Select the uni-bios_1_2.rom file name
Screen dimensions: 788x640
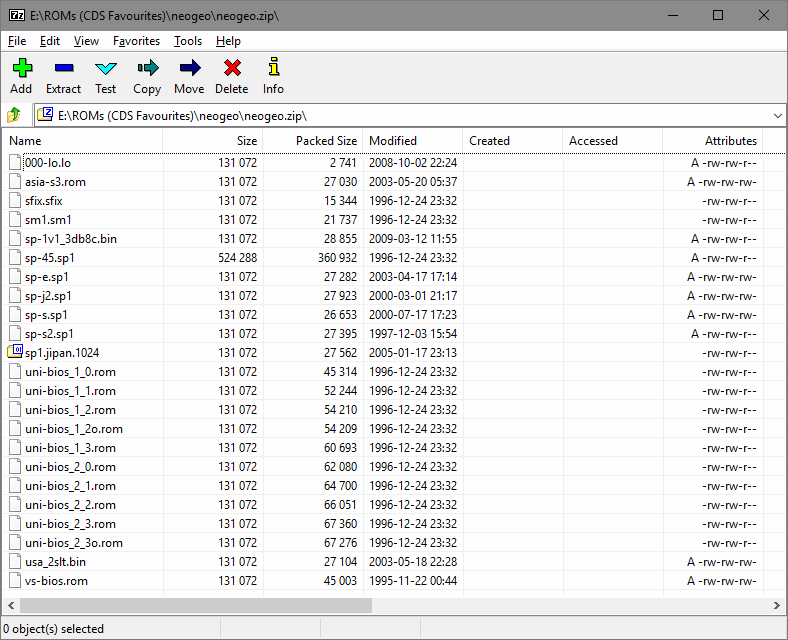[x=70, y=410]
